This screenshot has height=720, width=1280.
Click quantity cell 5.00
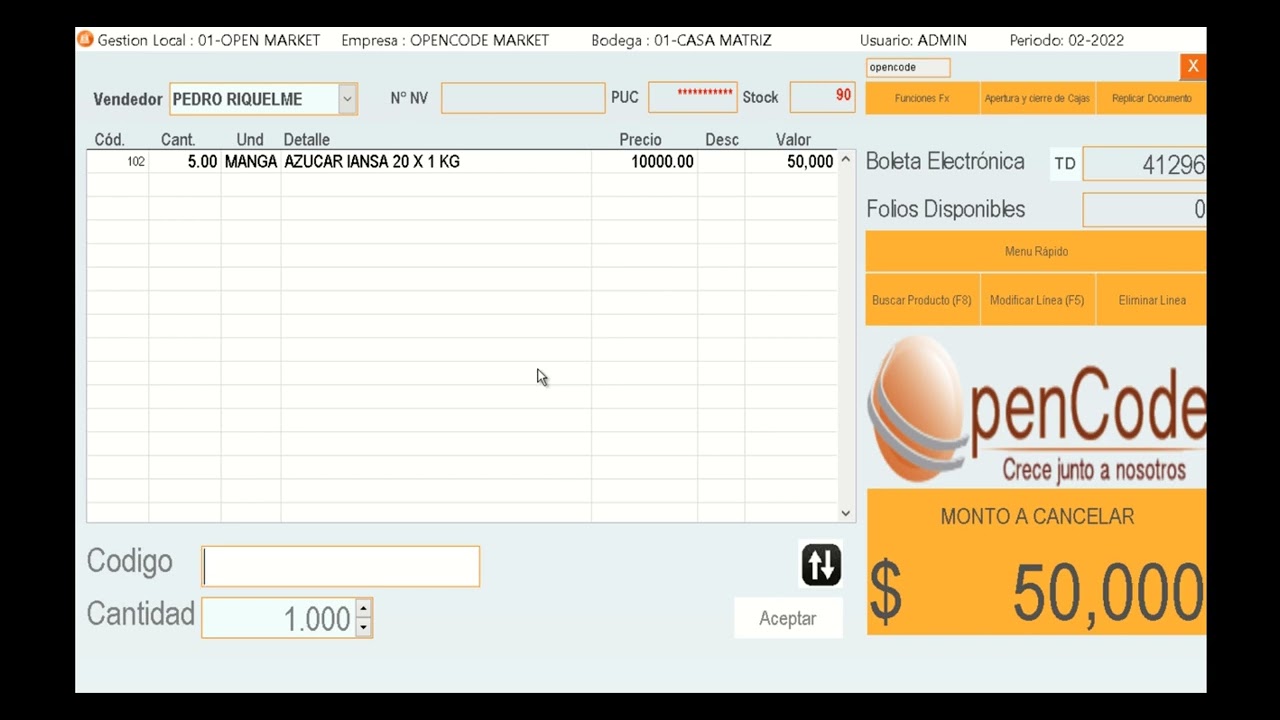click(185, 161)
